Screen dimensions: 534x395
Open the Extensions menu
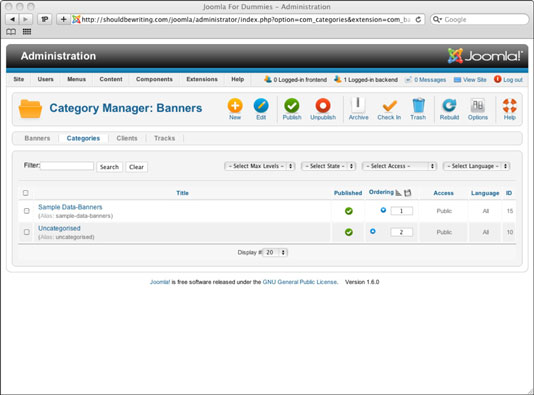pyautogui.click(x=202, y=79)
